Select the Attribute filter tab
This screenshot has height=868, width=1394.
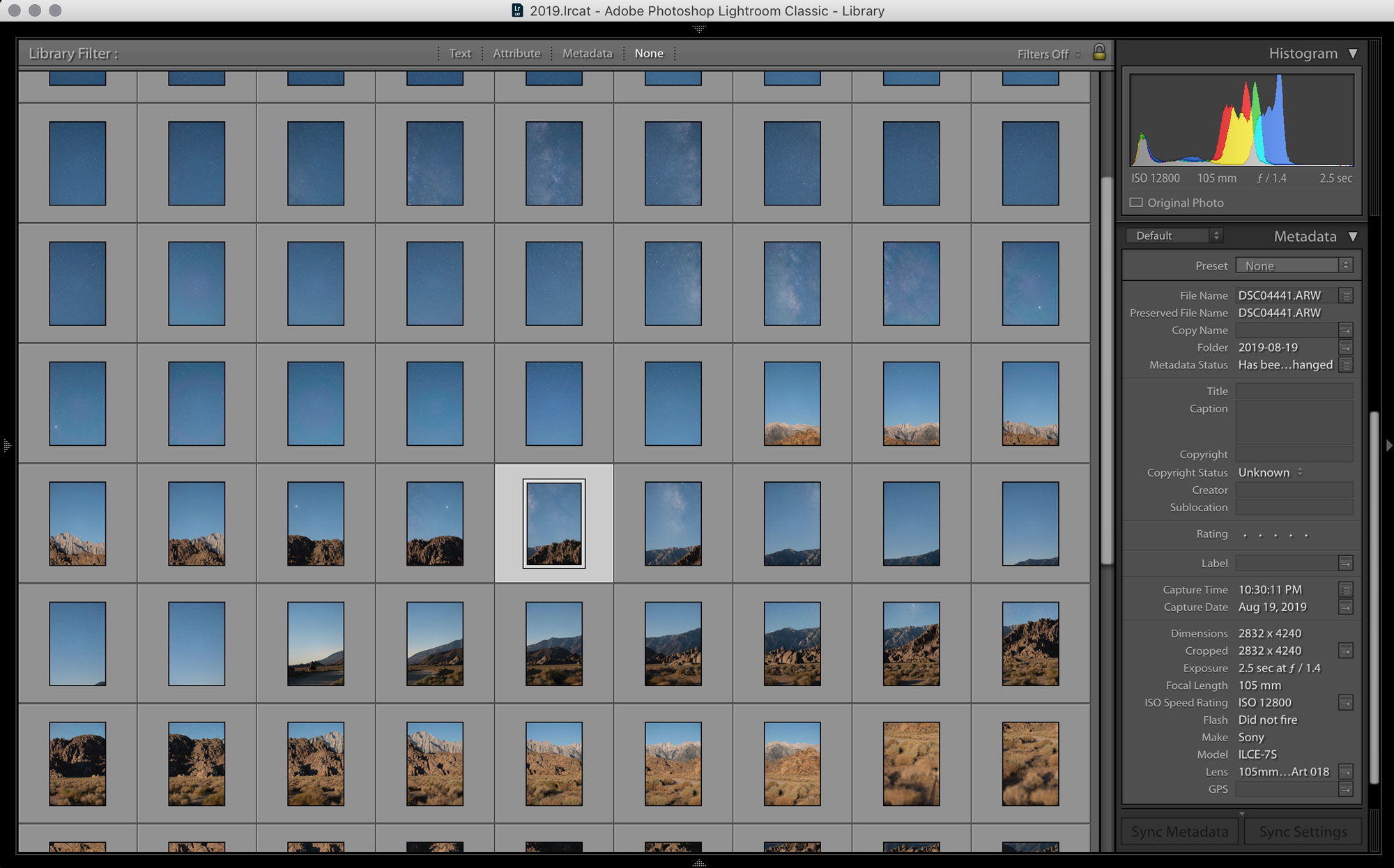click(x=516, y=53)
